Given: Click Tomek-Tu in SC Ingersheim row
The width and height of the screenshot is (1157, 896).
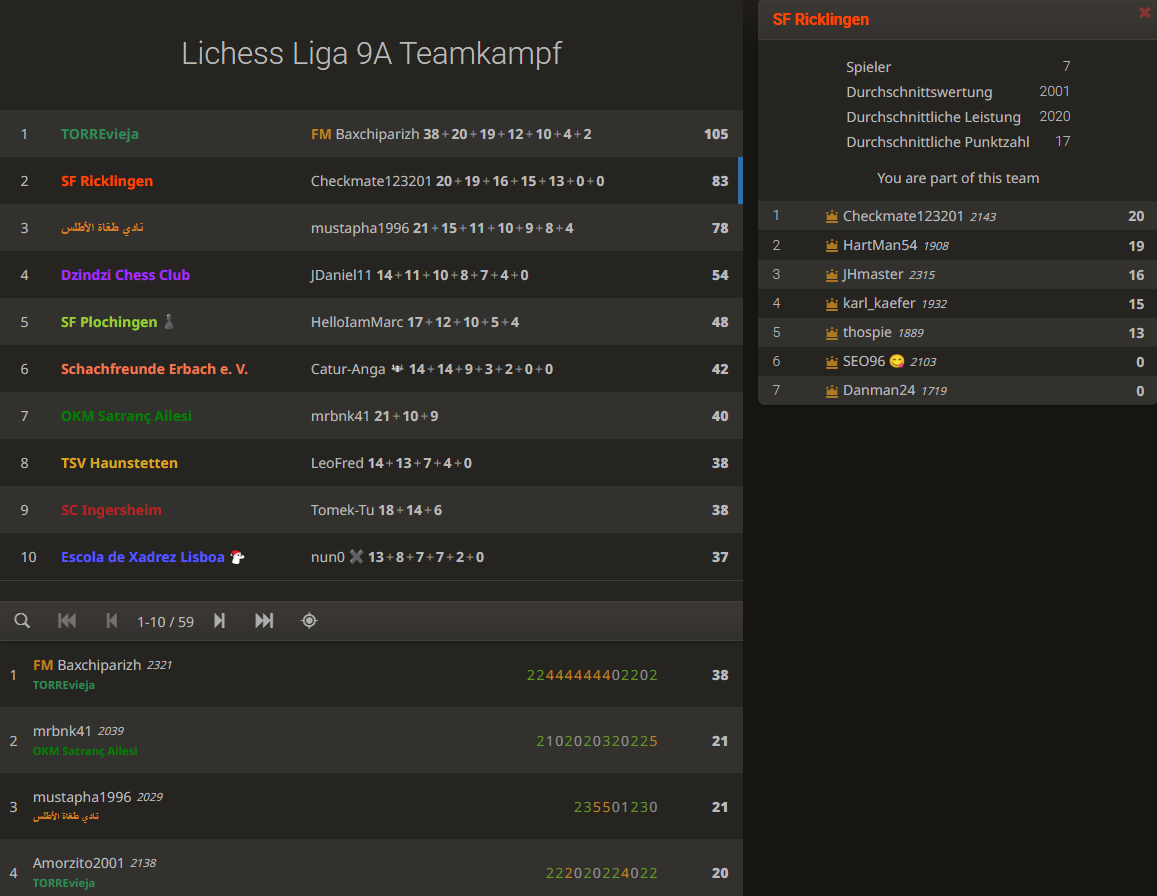Looking at the screenshot, I should (x=342, y=510).
